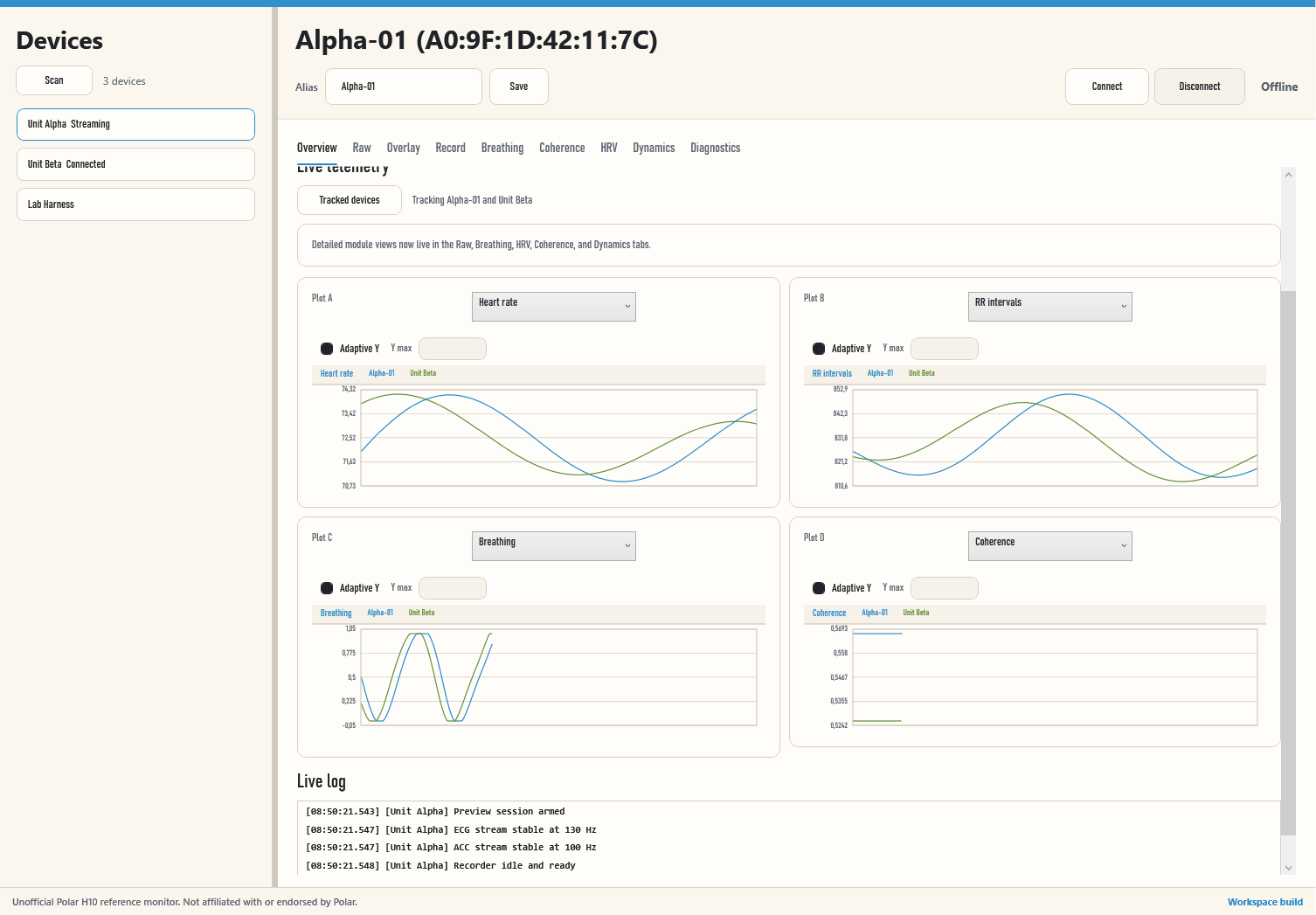Open the Heart rate dropdown in Plot A
The image size is (1316, 915).
[x=554, y=307]
